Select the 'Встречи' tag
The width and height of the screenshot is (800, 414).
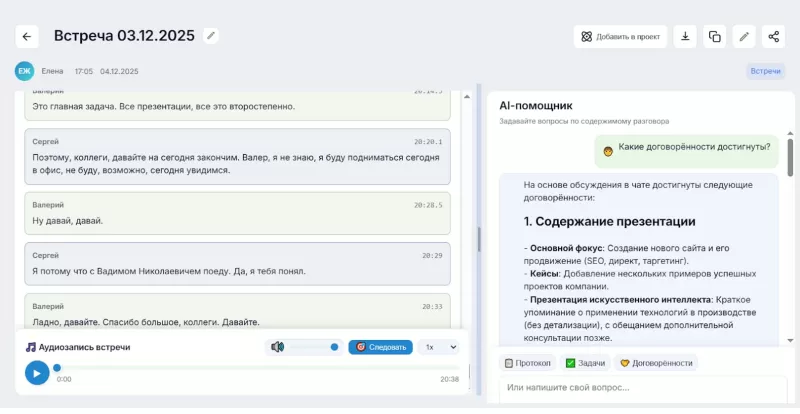tap(765, 71)
